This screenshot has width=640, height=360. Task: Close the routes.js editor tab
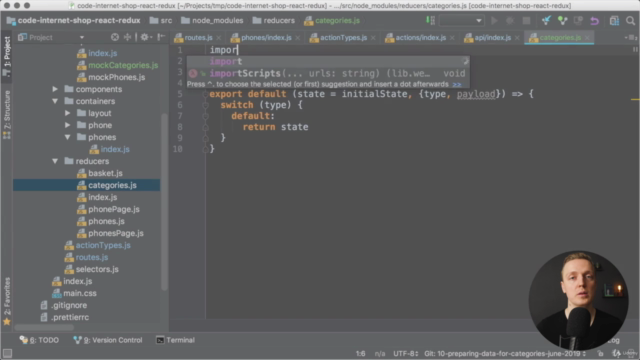click(x=219, y=38)
